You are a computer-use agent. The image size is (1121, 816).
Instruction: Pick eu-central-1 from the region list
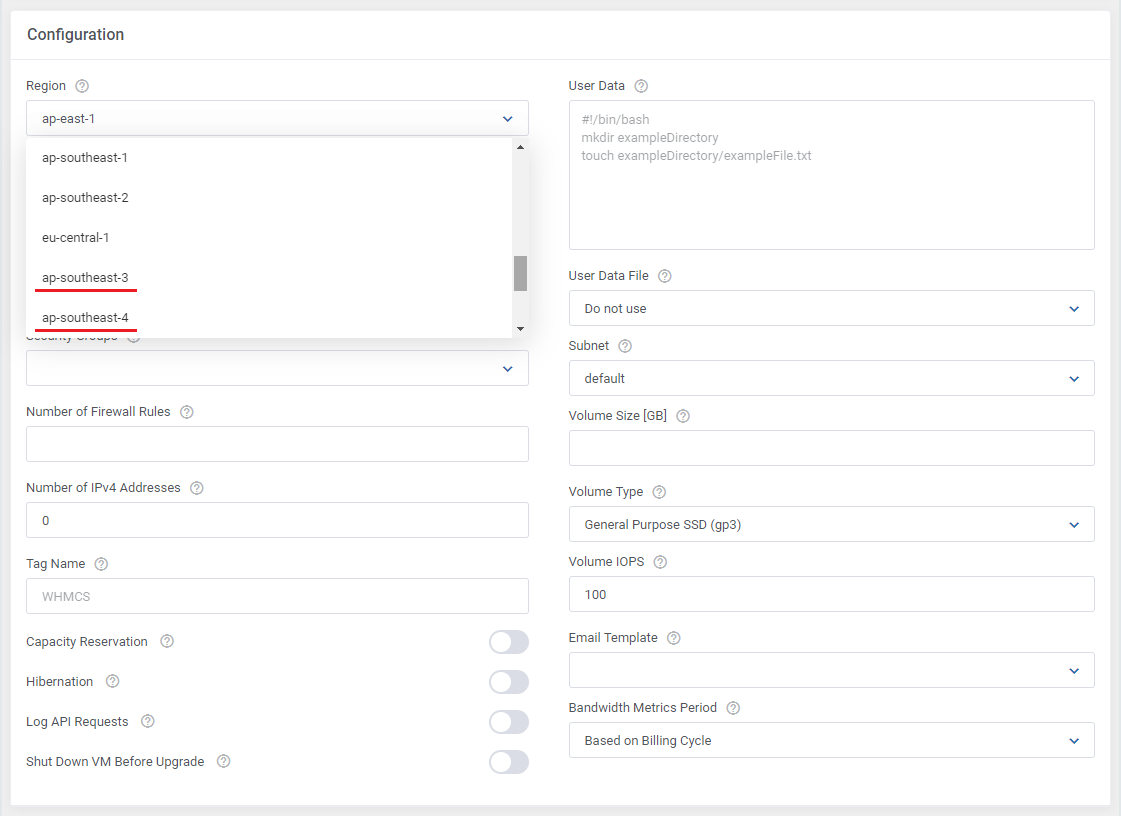coord(270,238)
